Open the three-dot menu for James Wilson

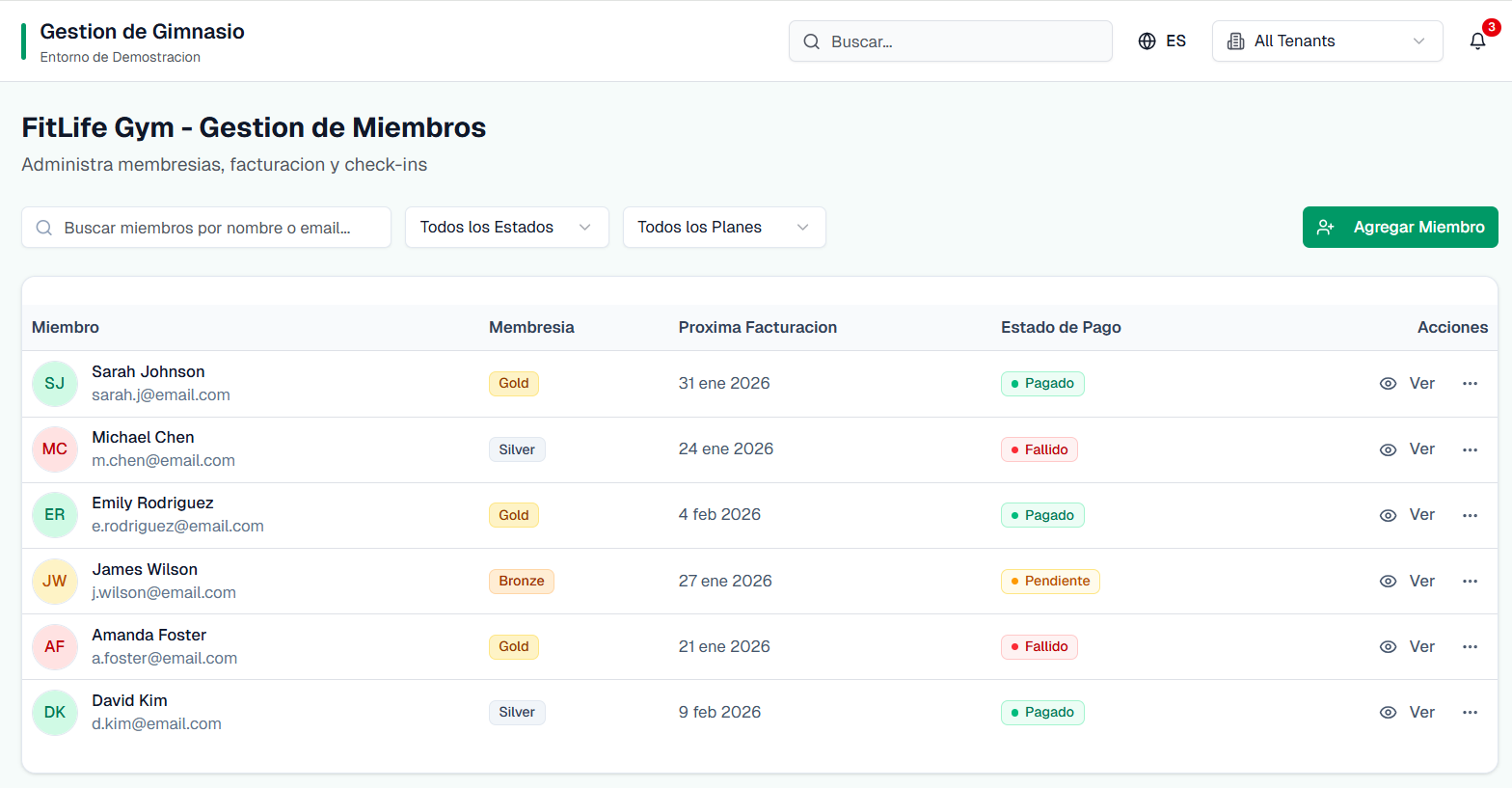click(1470, 582)
